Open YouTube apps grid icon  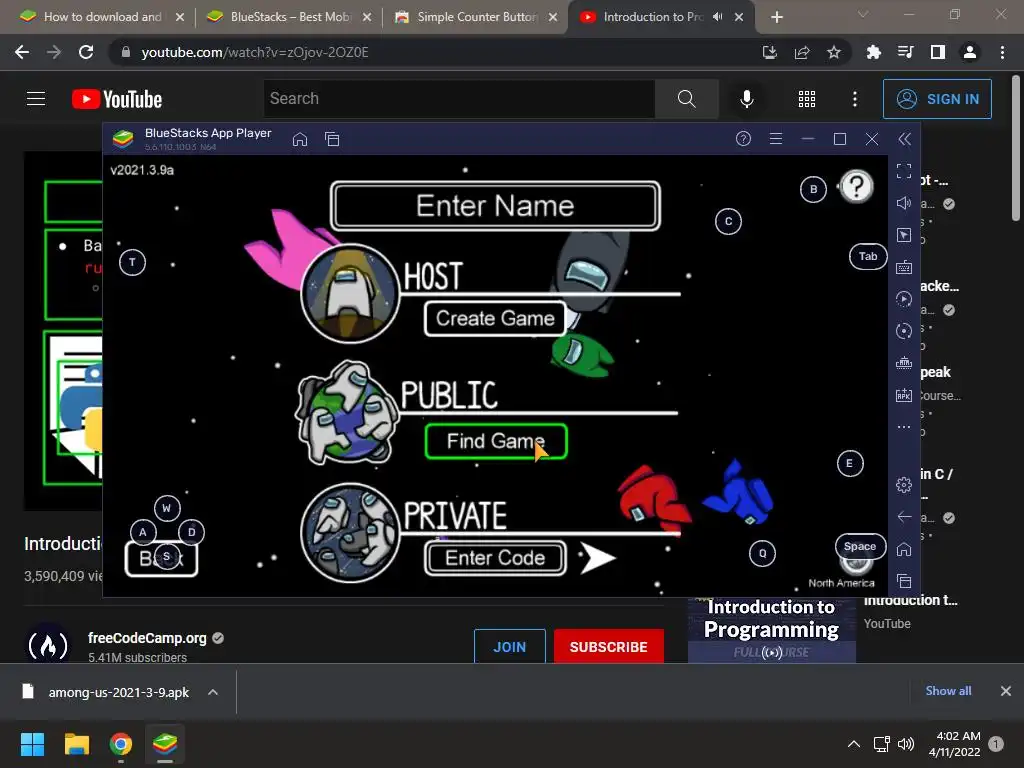(807, 99)
